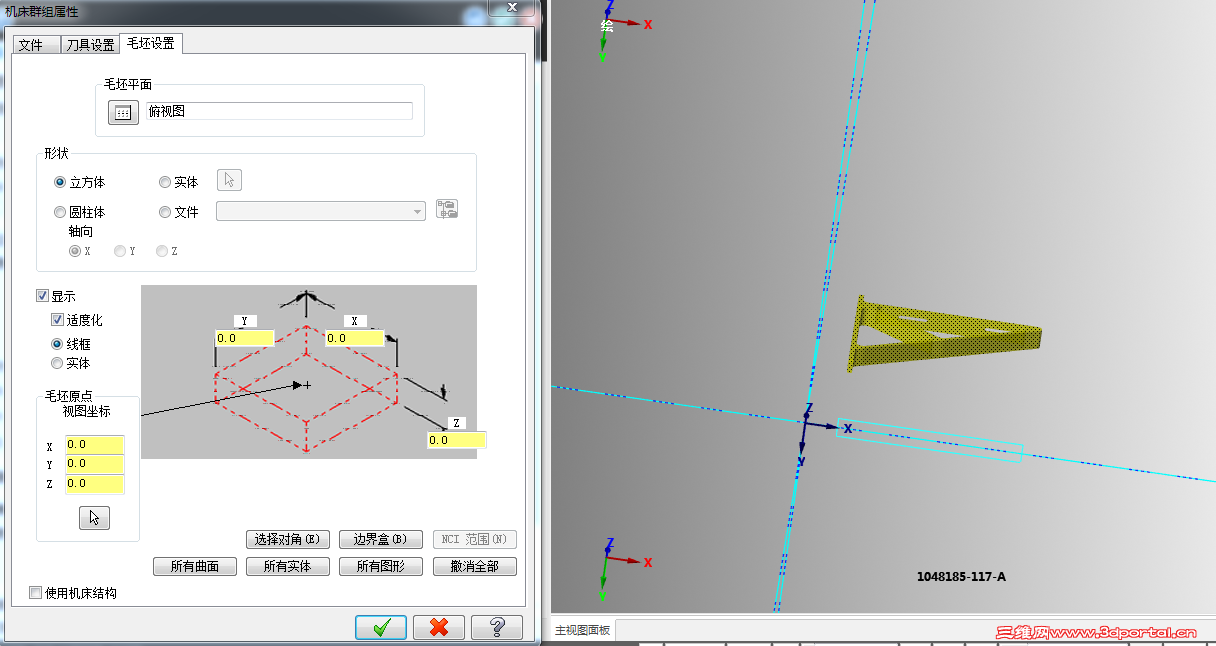Click 选择对角(E) button
The width and height of the screenshot is (1216, 646).
(287, 540)
